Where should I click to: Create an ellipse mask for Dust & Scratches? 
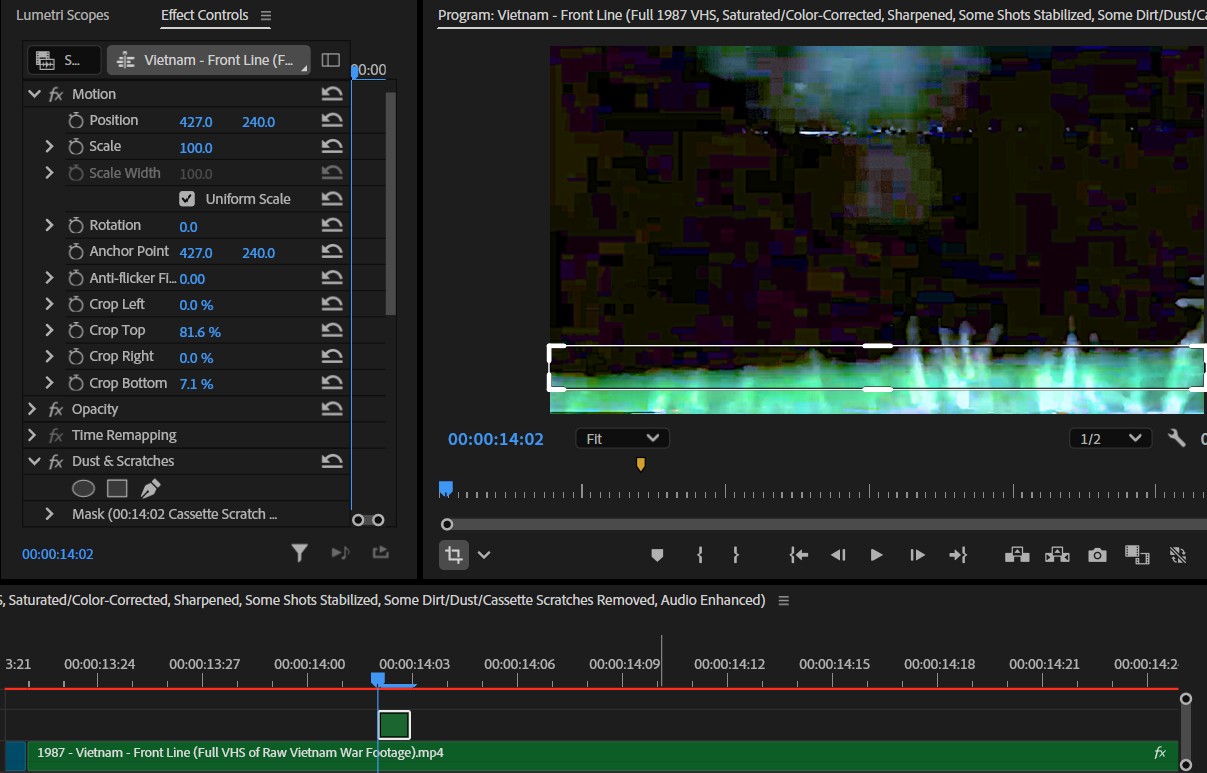84,489
